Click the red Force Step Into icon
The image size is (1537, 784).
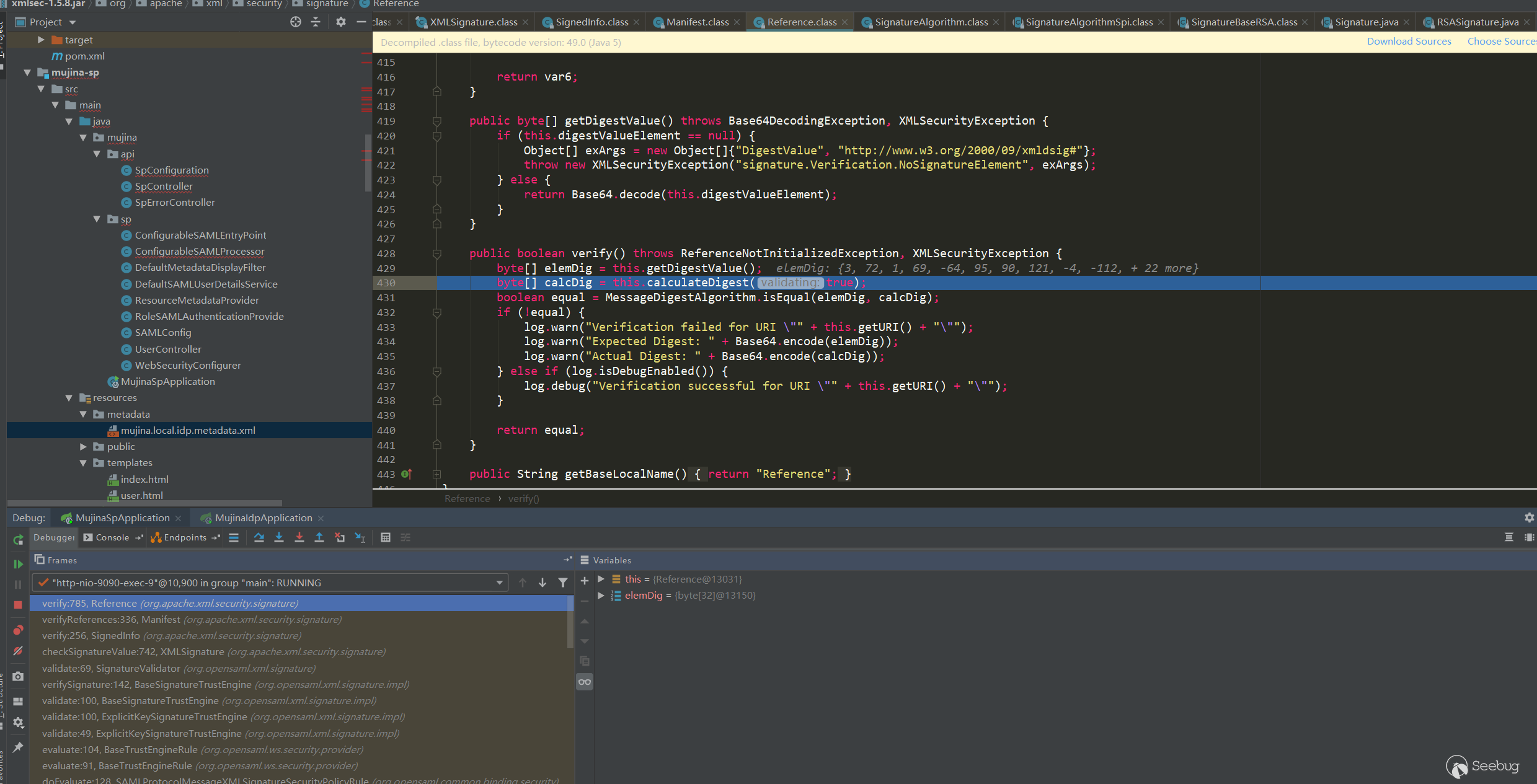(x=299, y=537)
